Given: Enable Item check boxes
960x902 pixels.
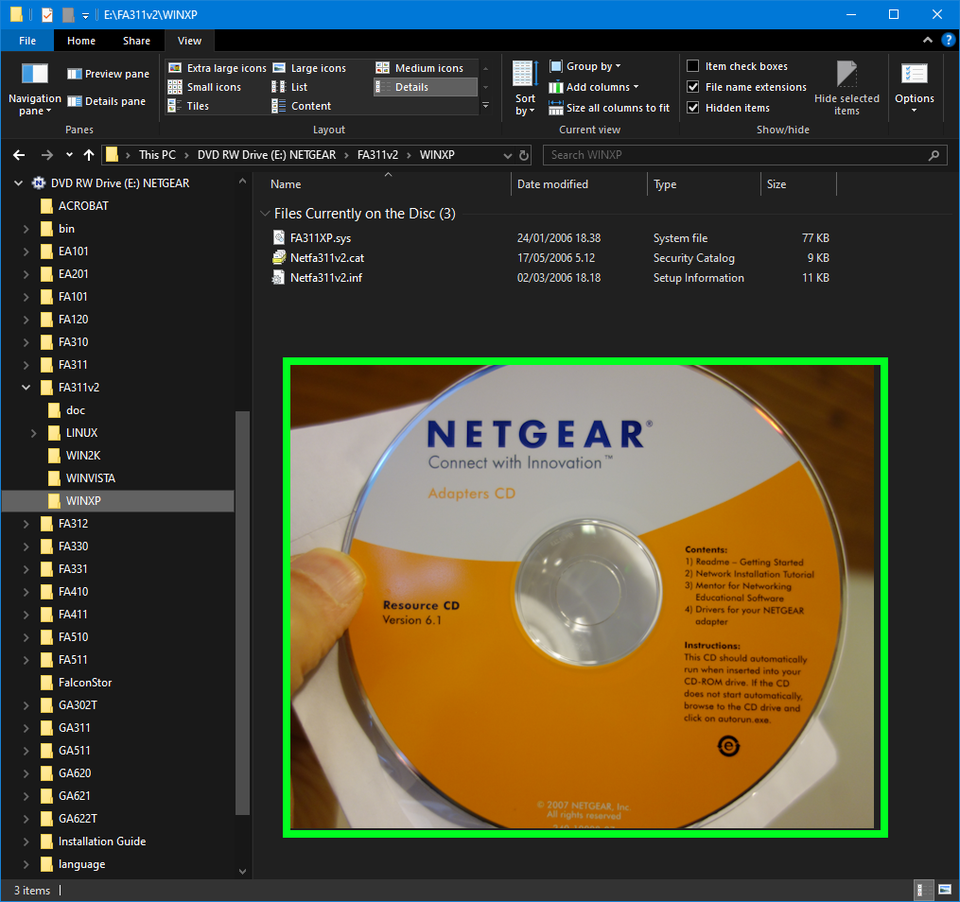Looking at the screenshot, I should (x=693, y=67).
